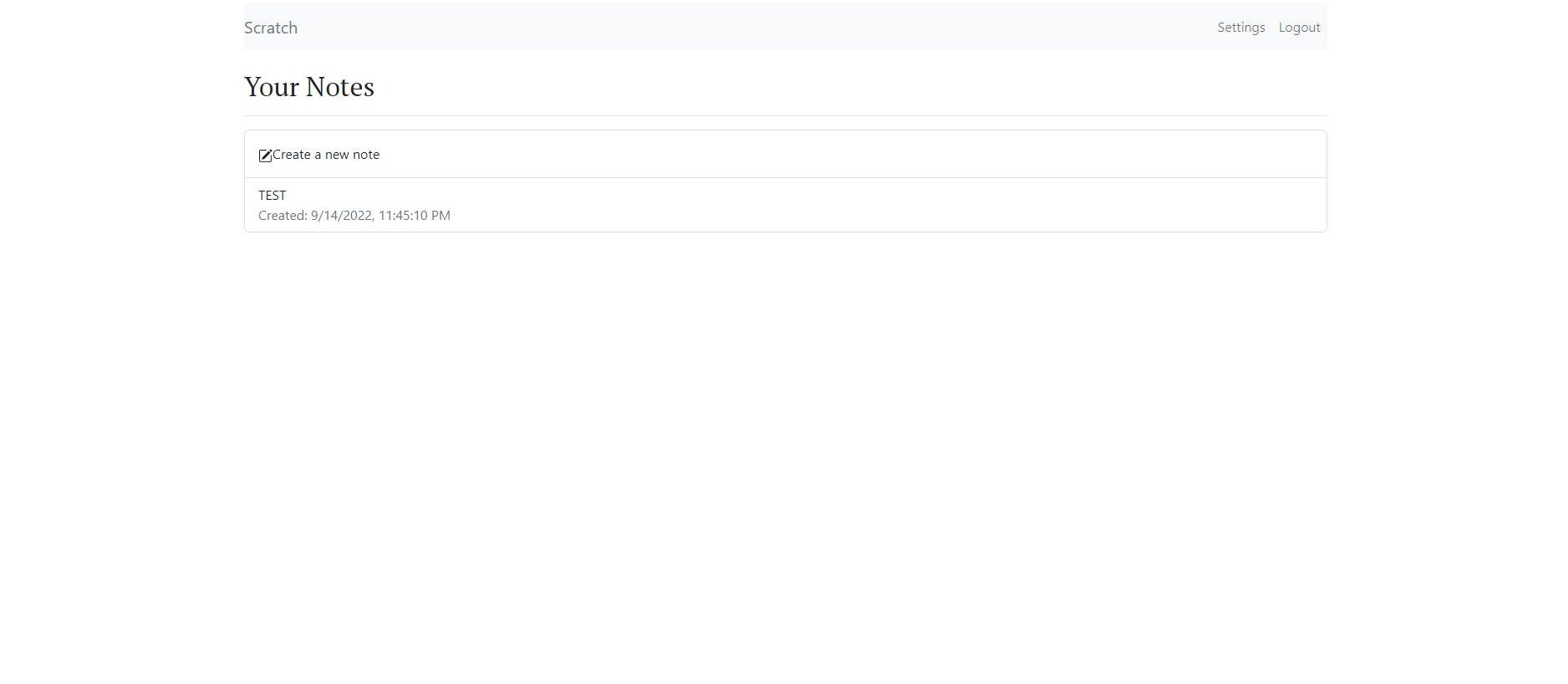The width and height of the screenshot is (1568, 684).
Task: Open the Scratch home brand link
Action: [271, 28]
